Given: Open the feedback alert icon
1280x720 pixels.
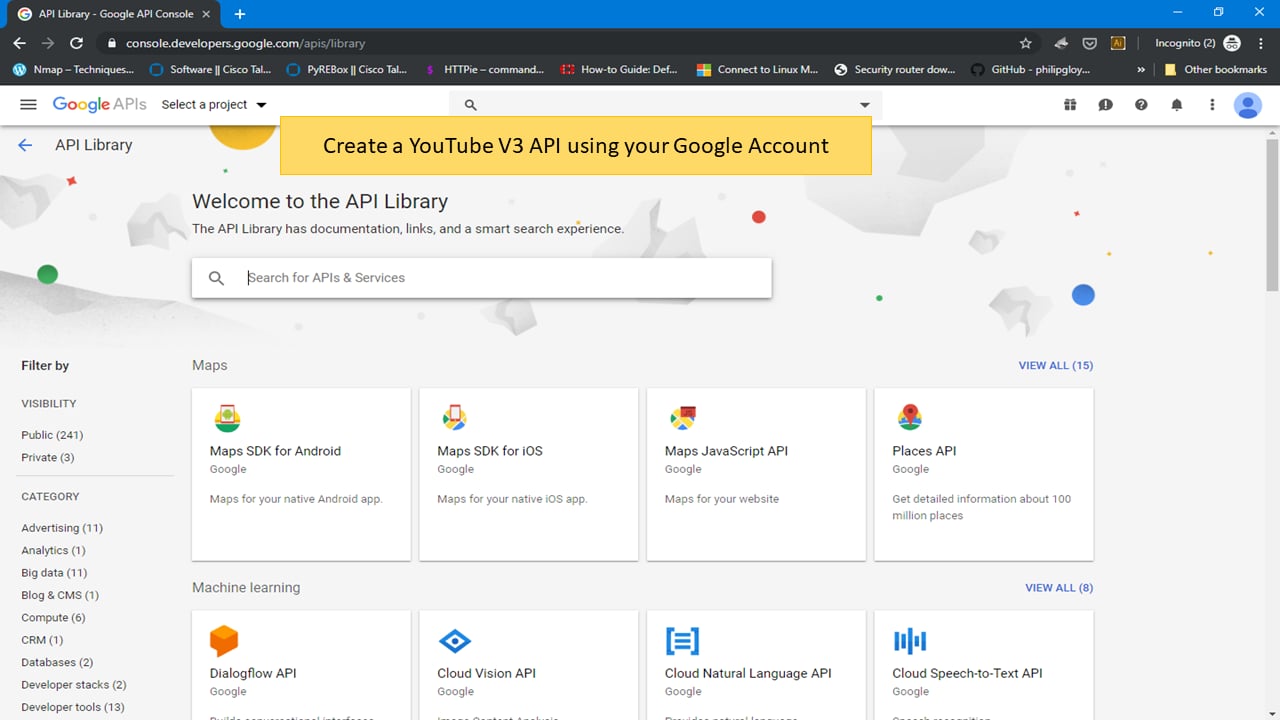Looking at the screenshot, I should coord(1105,104).
